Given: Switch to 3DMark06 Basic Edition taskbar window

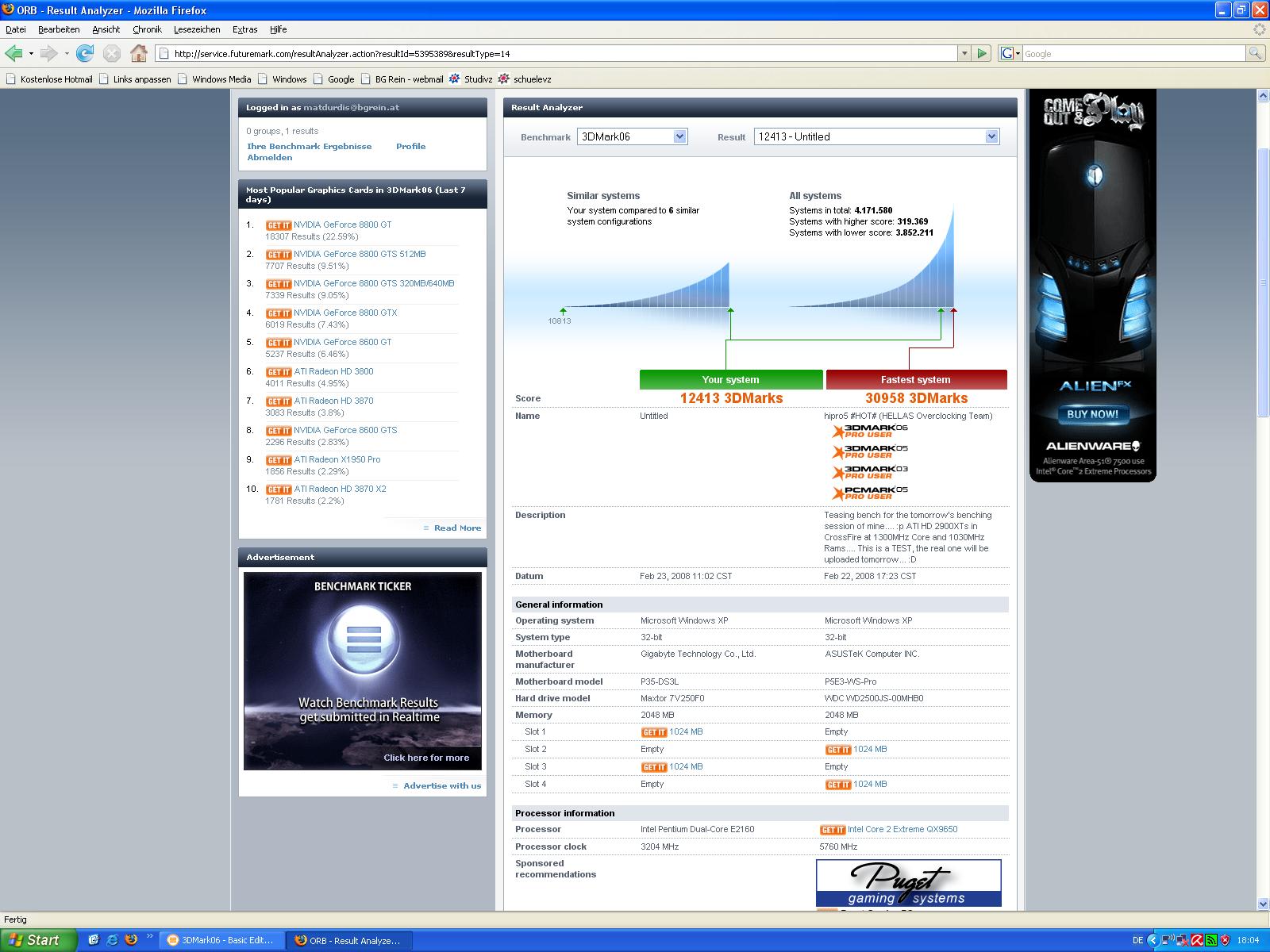Looking at the screenshot, I should [221, 940].
